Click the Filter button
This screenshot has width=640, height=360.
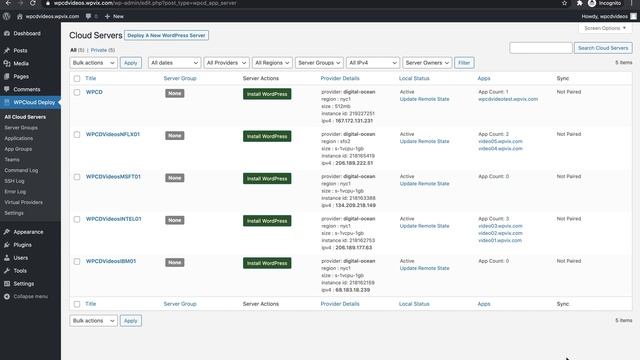point(464,63)
